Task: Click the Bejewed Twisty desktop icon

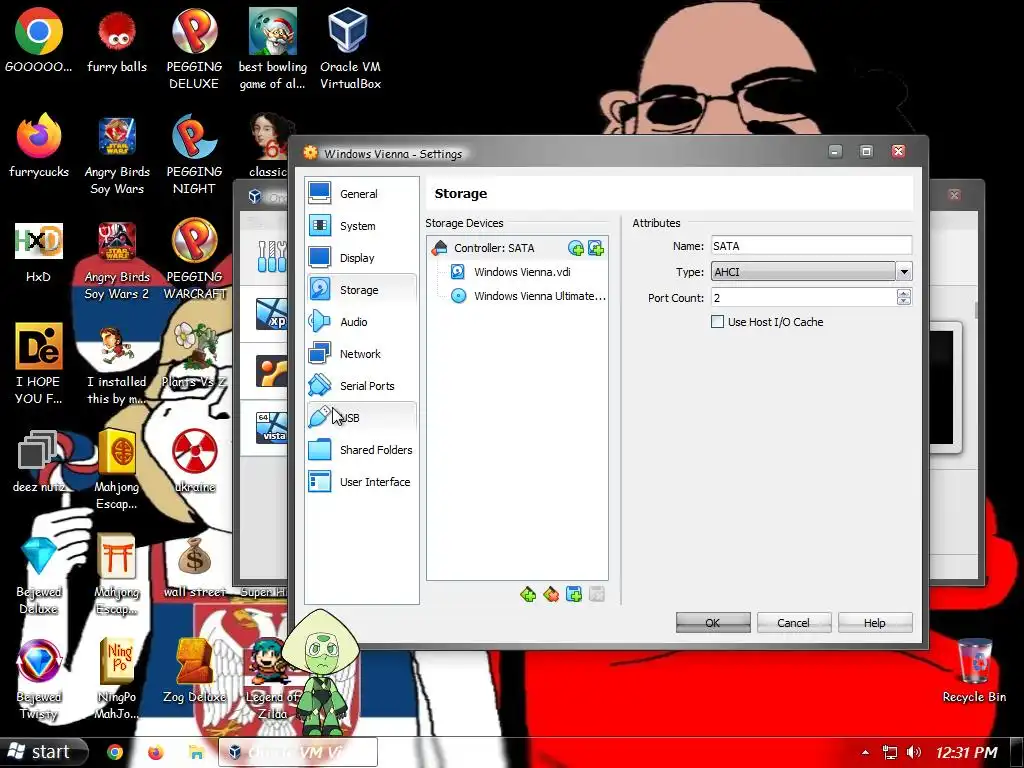Action: tap(39, 680)
